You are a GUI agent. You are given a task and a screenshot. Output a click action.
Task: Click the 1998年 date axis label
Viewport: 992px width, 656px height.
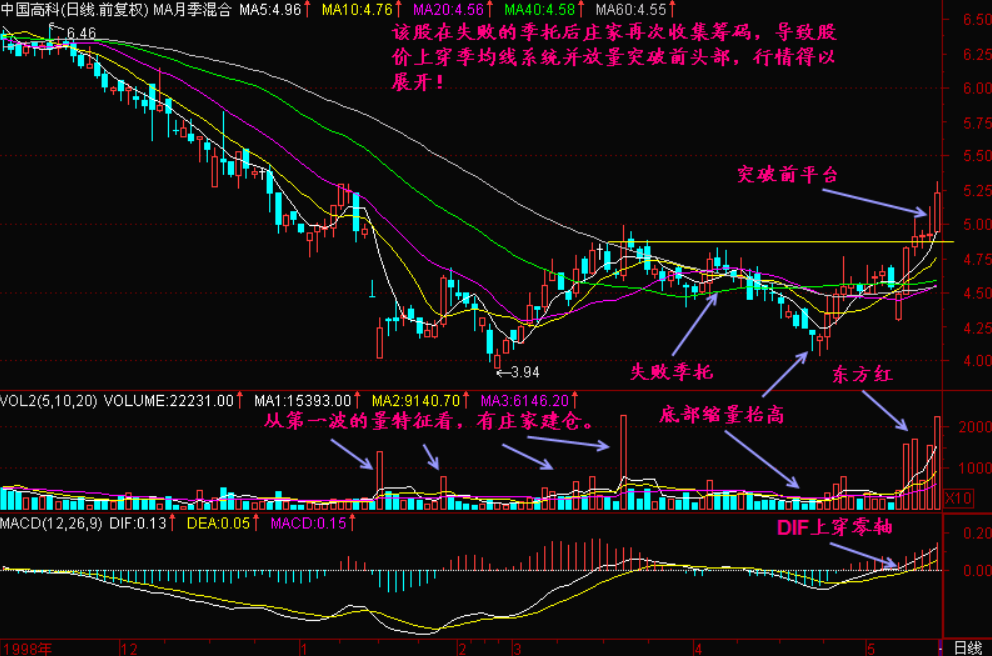click(x=25, y=647)
